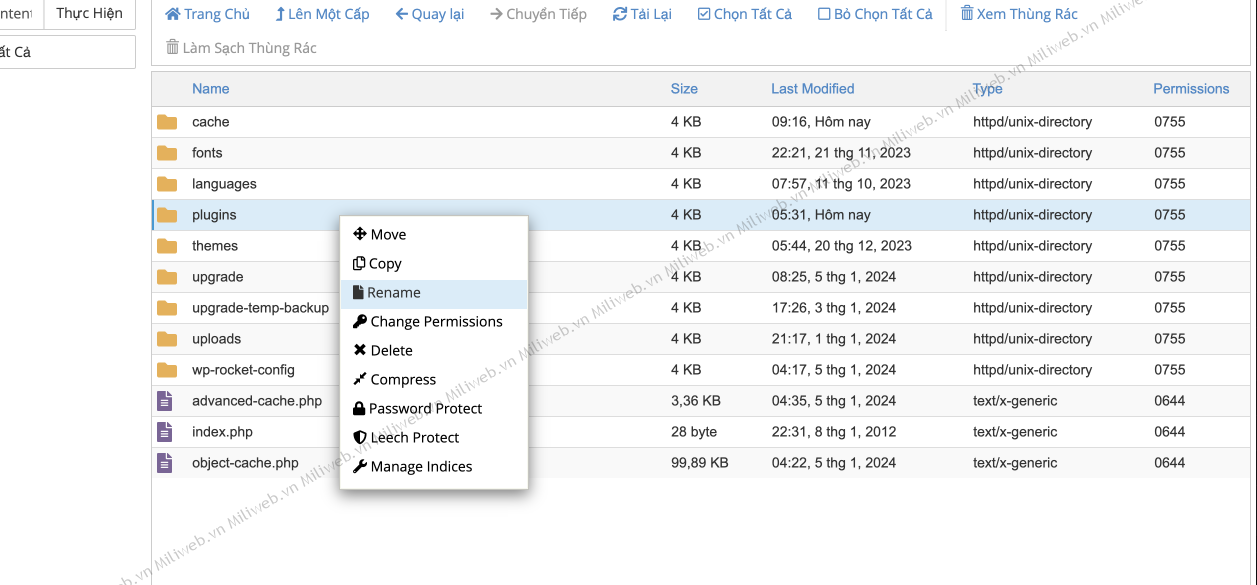Go back using the Quay lại link

430,14
